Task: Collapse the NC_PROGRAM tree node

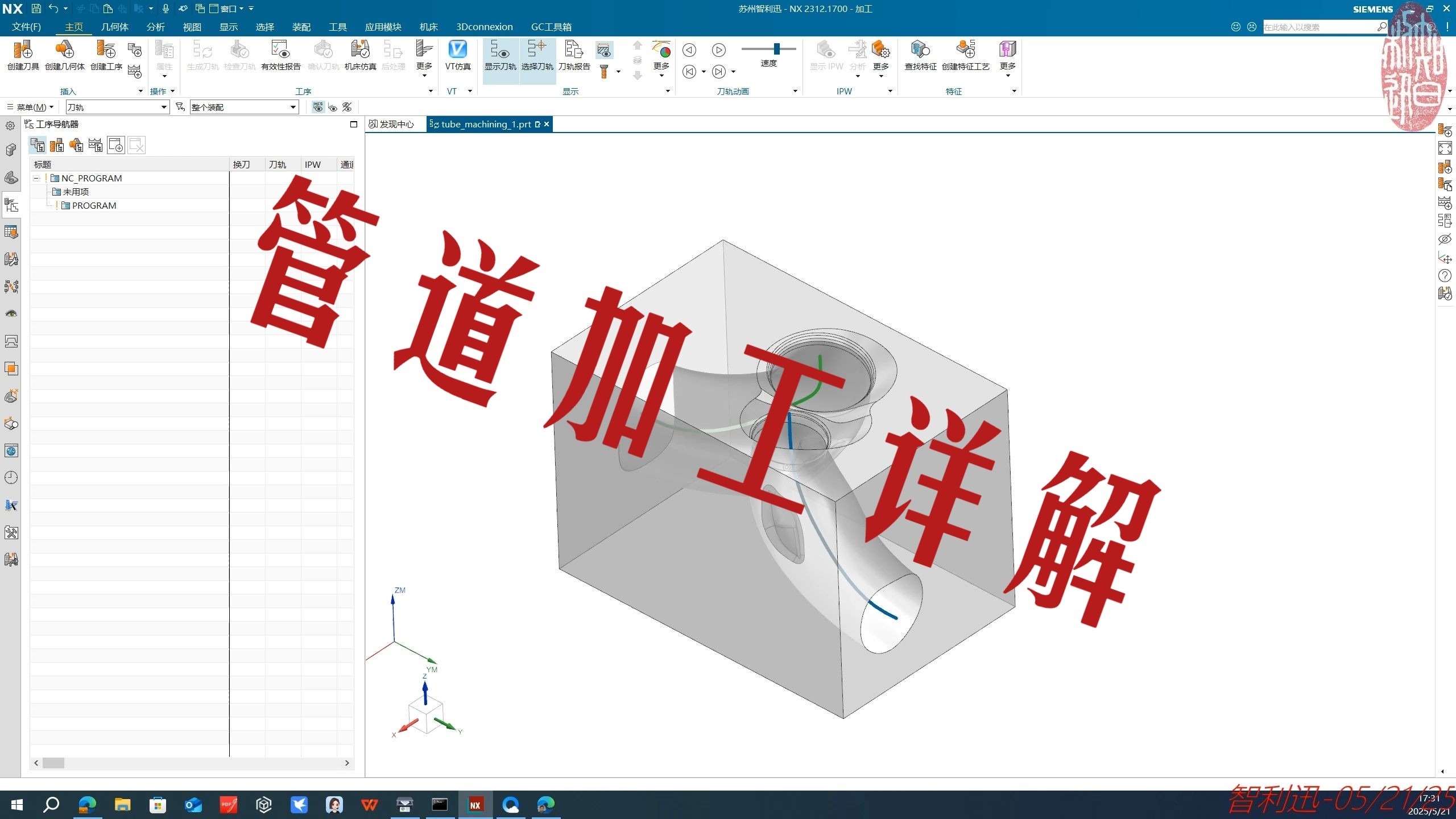Action: click(36, 178)
